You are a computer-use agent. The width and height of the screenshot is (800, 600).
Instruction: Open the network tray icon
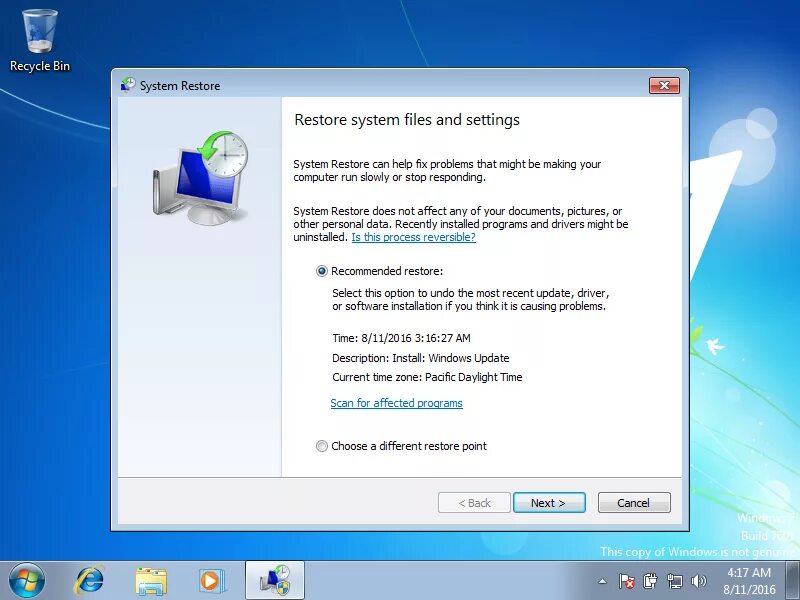point(674,581)
